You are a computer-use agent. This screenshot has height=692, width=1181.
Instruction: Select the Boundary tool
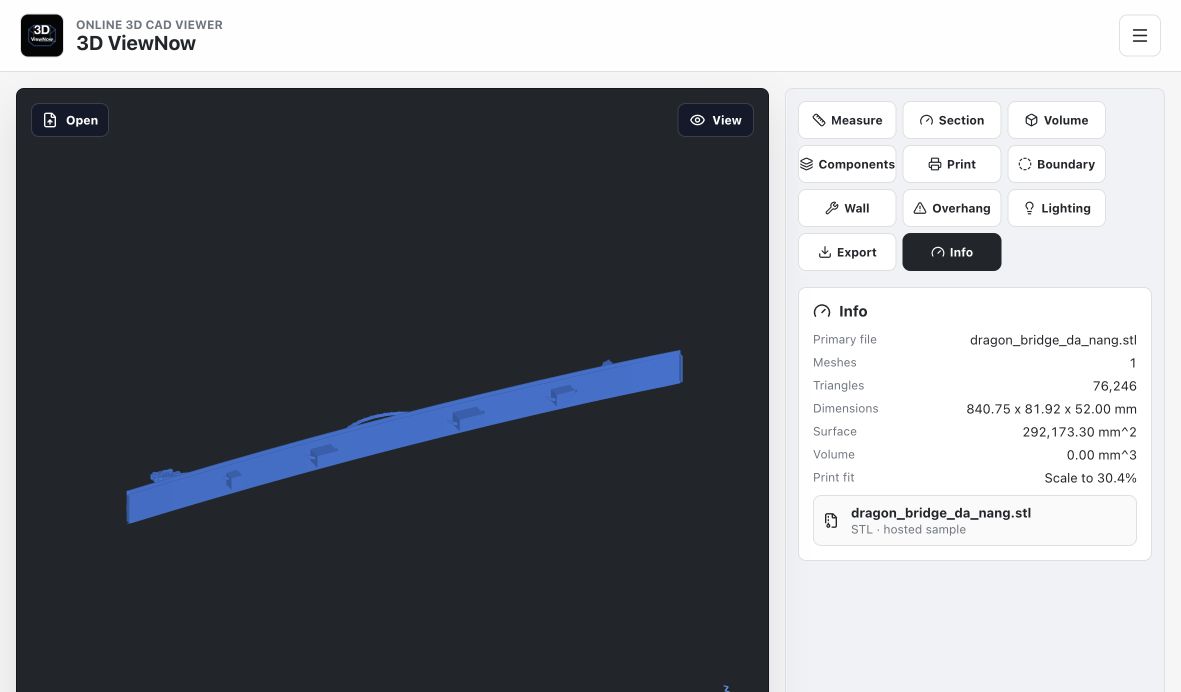point(1057,164)
